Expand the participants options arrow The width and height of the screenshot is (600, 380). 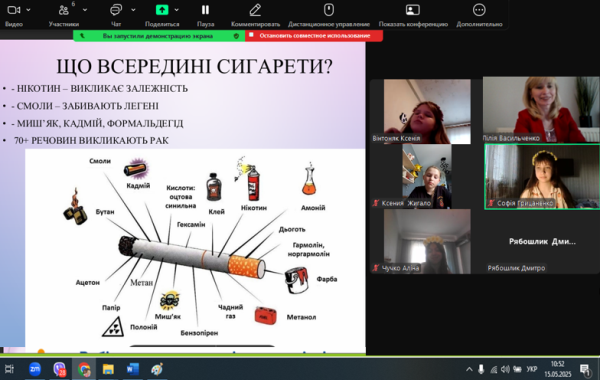(x=85, y=10)
